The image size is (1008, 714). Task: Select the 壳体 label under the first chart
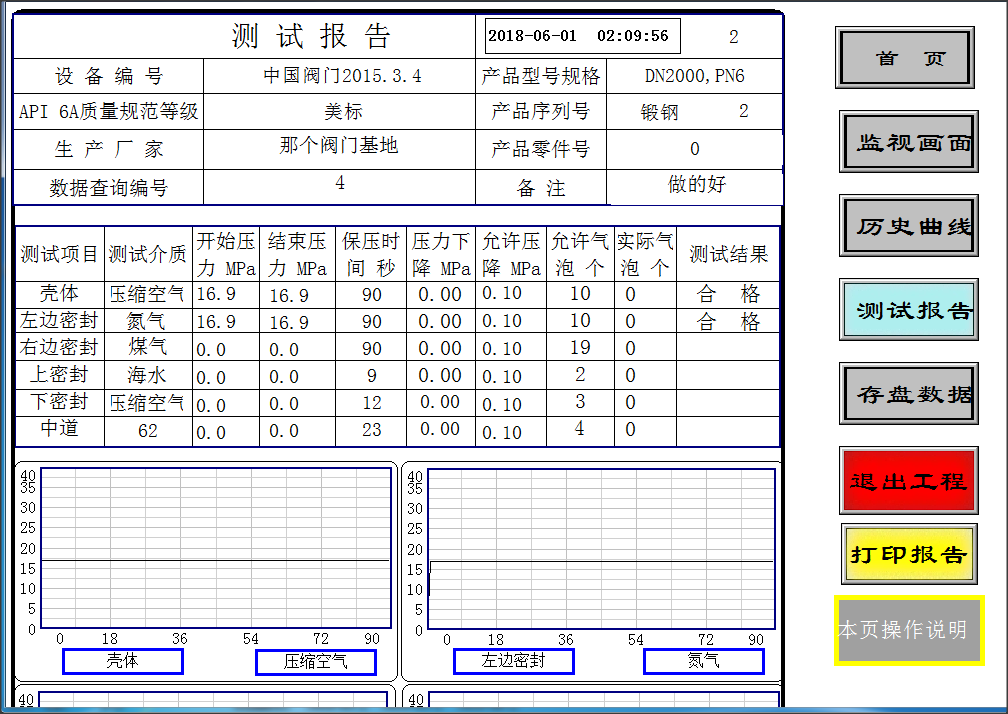coord(123,661)
